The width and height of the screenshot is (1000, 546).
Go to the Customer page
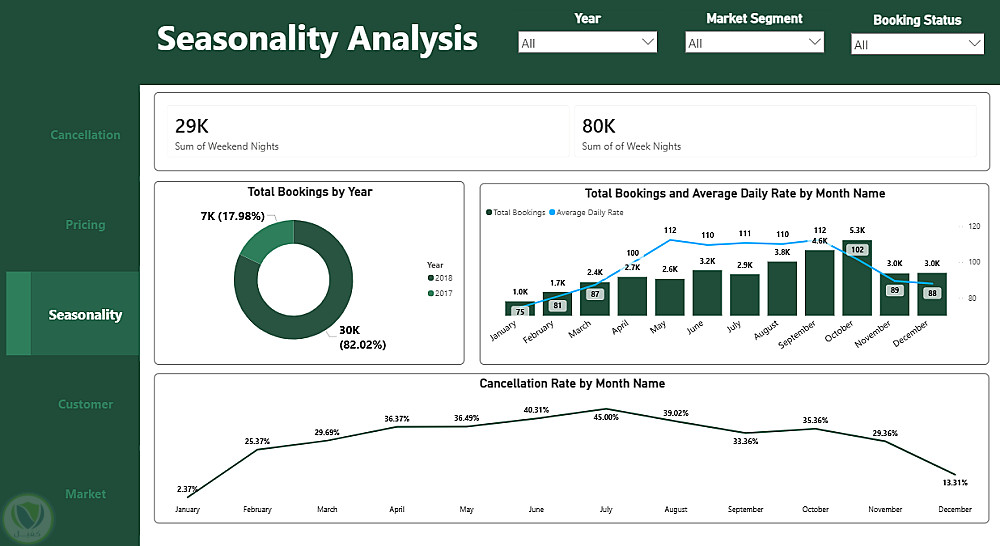[x=85, y=404]
